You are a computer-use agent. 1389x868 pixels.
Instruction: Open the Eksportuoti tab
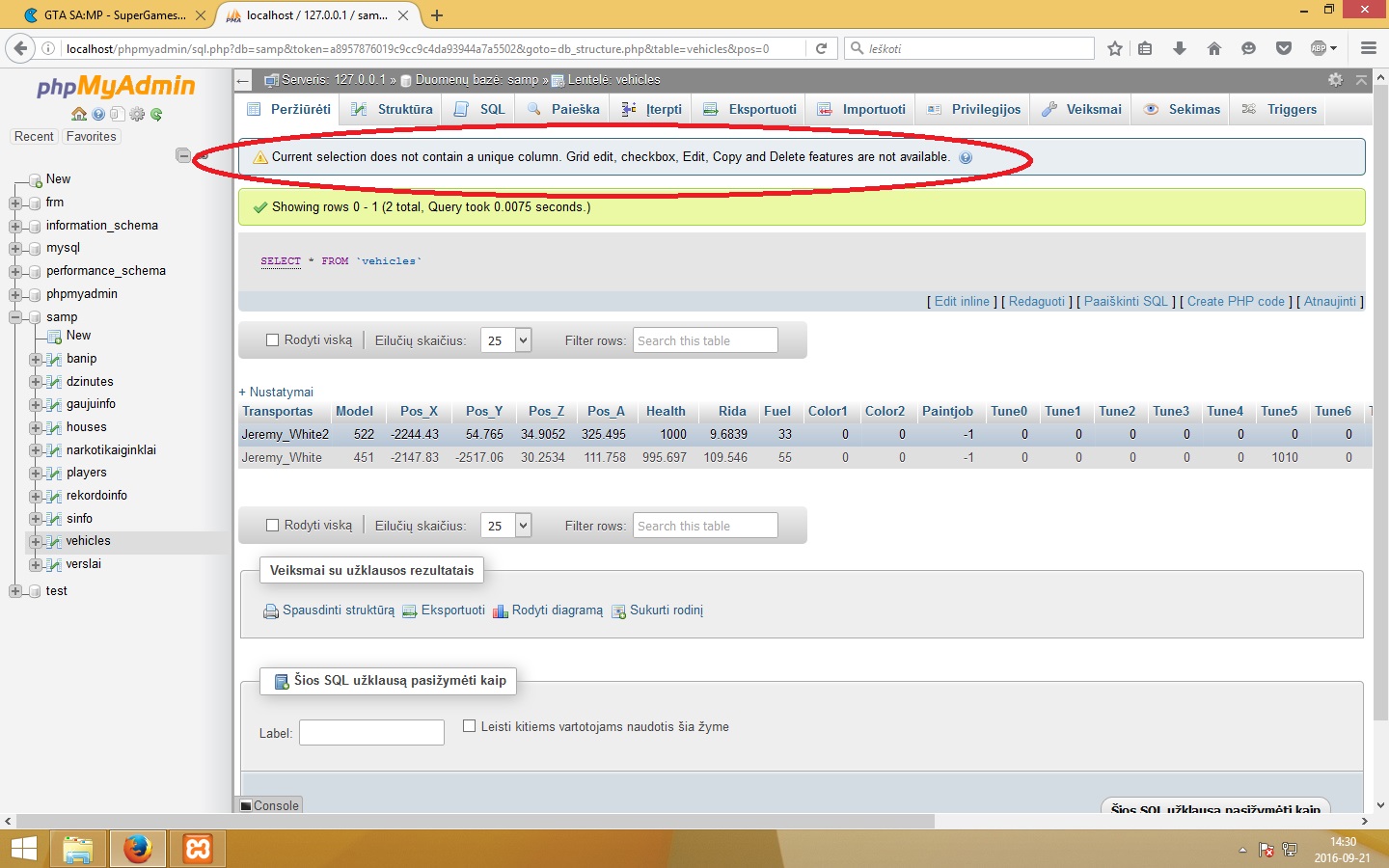tap(749, 109)
